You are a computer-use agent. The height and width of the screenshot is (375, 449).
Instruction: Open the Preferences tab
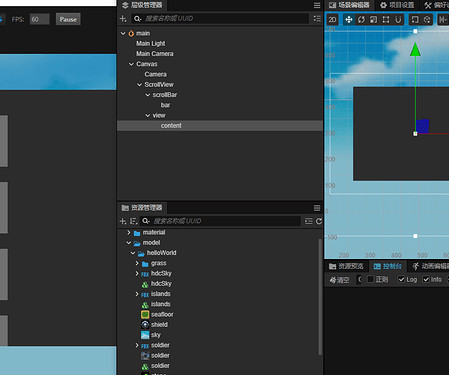tap(436, 5)
